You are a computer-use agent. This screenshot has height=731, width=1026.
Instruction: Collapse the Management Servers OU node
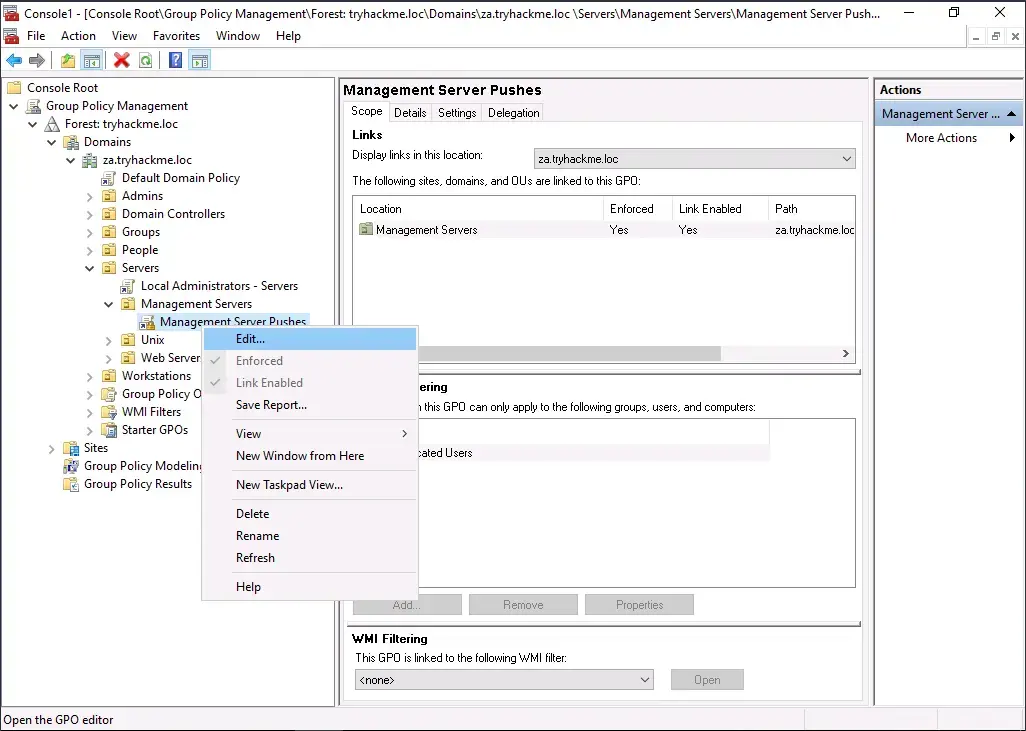[109, 304]
